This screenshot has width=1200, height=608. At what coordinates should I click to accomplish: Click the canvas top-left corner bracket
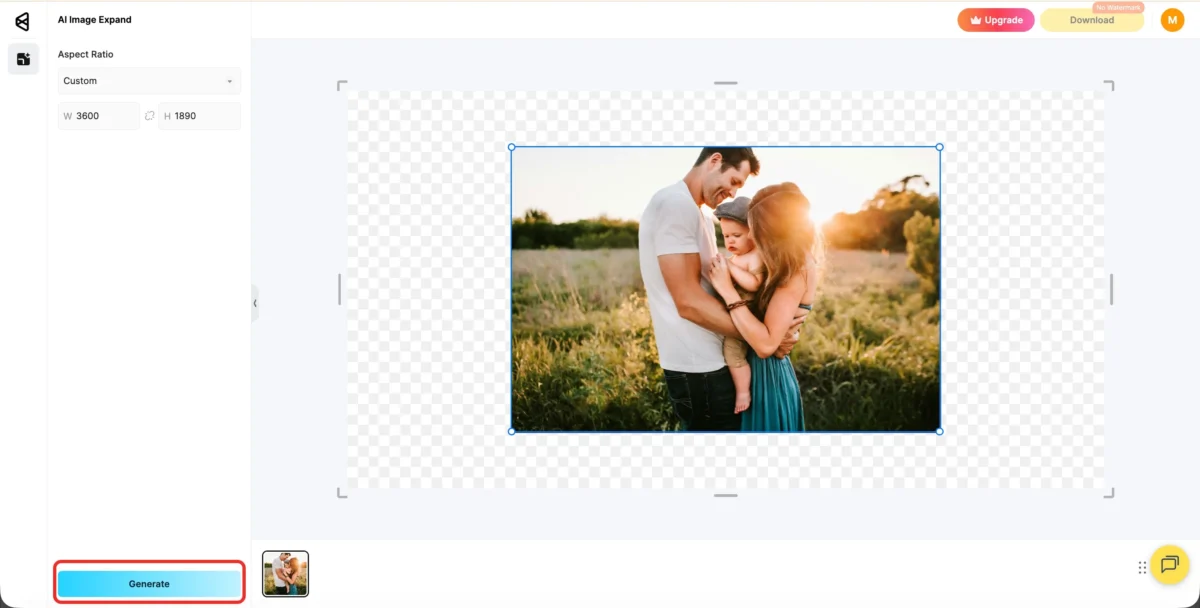(341, 85)
